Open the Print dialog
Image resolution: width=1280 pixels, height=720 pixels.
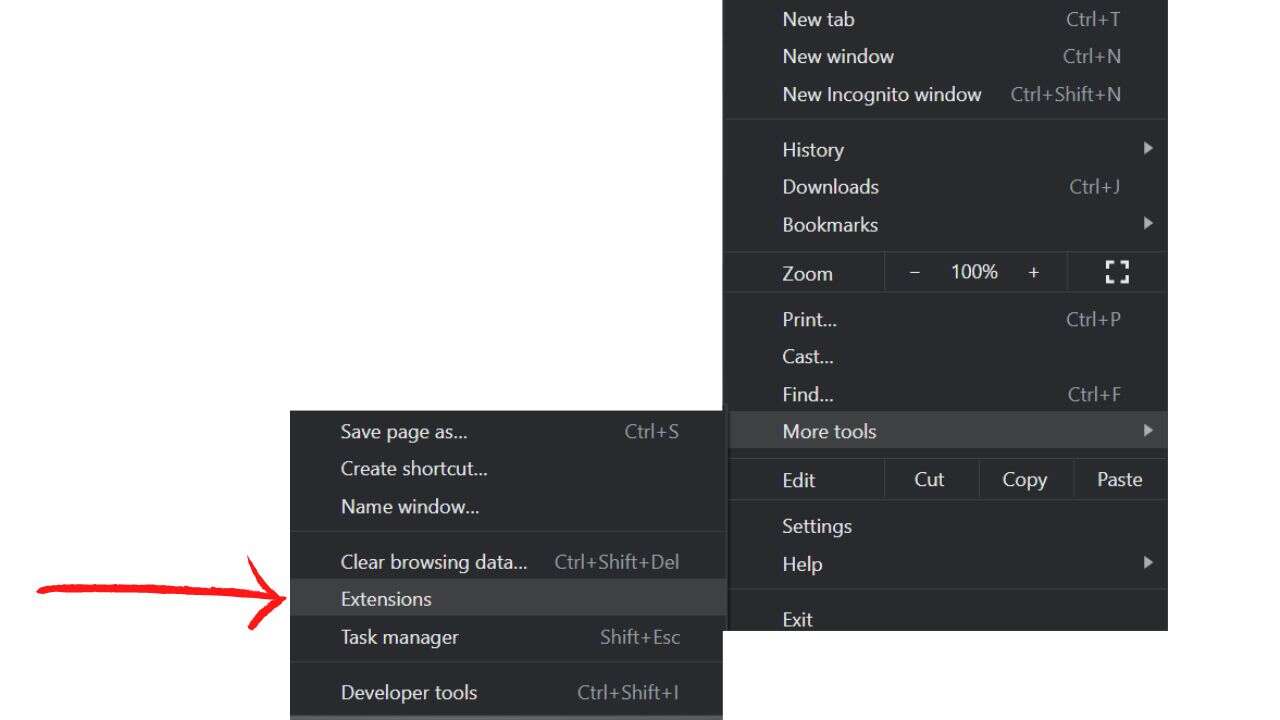[809, 319]
